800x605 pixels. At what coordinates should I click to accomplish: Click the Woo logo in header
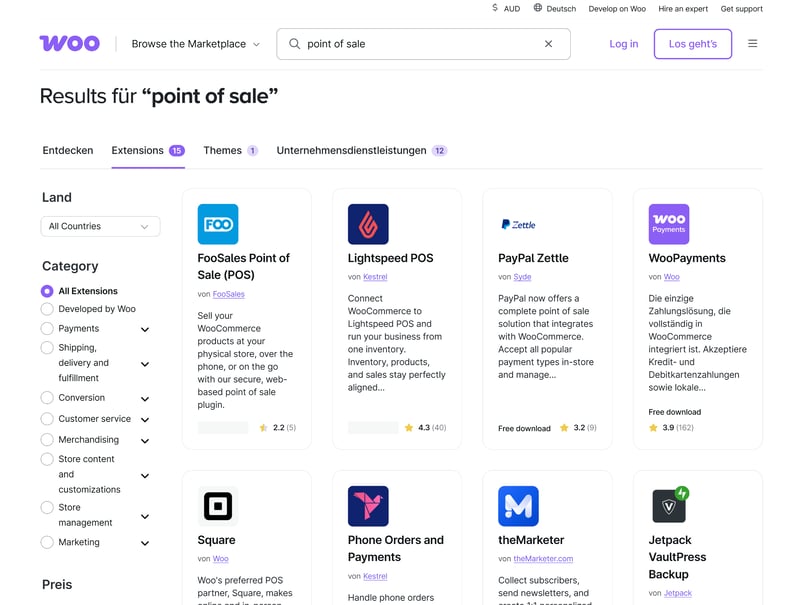[69, 44]
